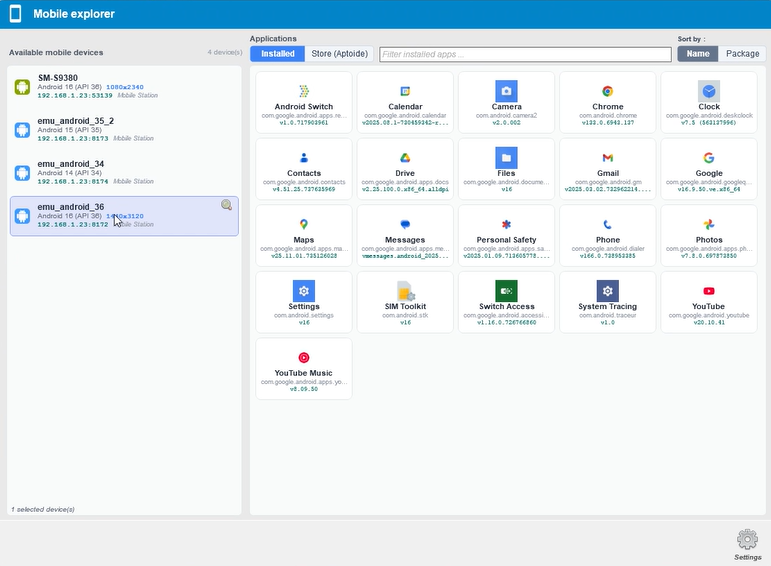Image resolution: width=771 pixels, height=566 pixels.
Task: Click Phone version v166.0.738953385
Action: point(608,256)
